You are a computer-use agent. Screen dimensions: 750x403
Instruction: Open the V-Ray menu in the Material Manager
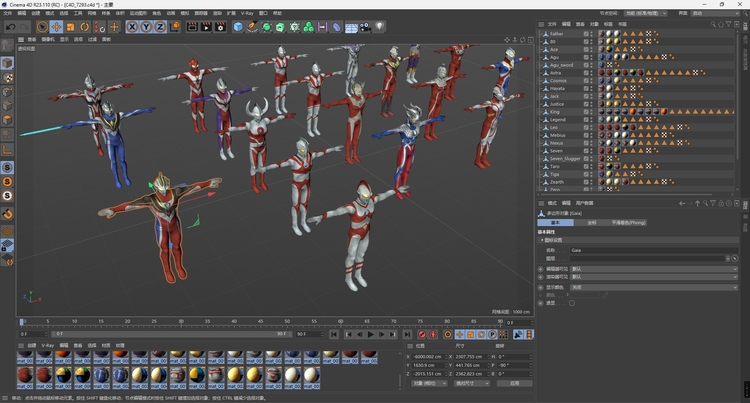47,345
